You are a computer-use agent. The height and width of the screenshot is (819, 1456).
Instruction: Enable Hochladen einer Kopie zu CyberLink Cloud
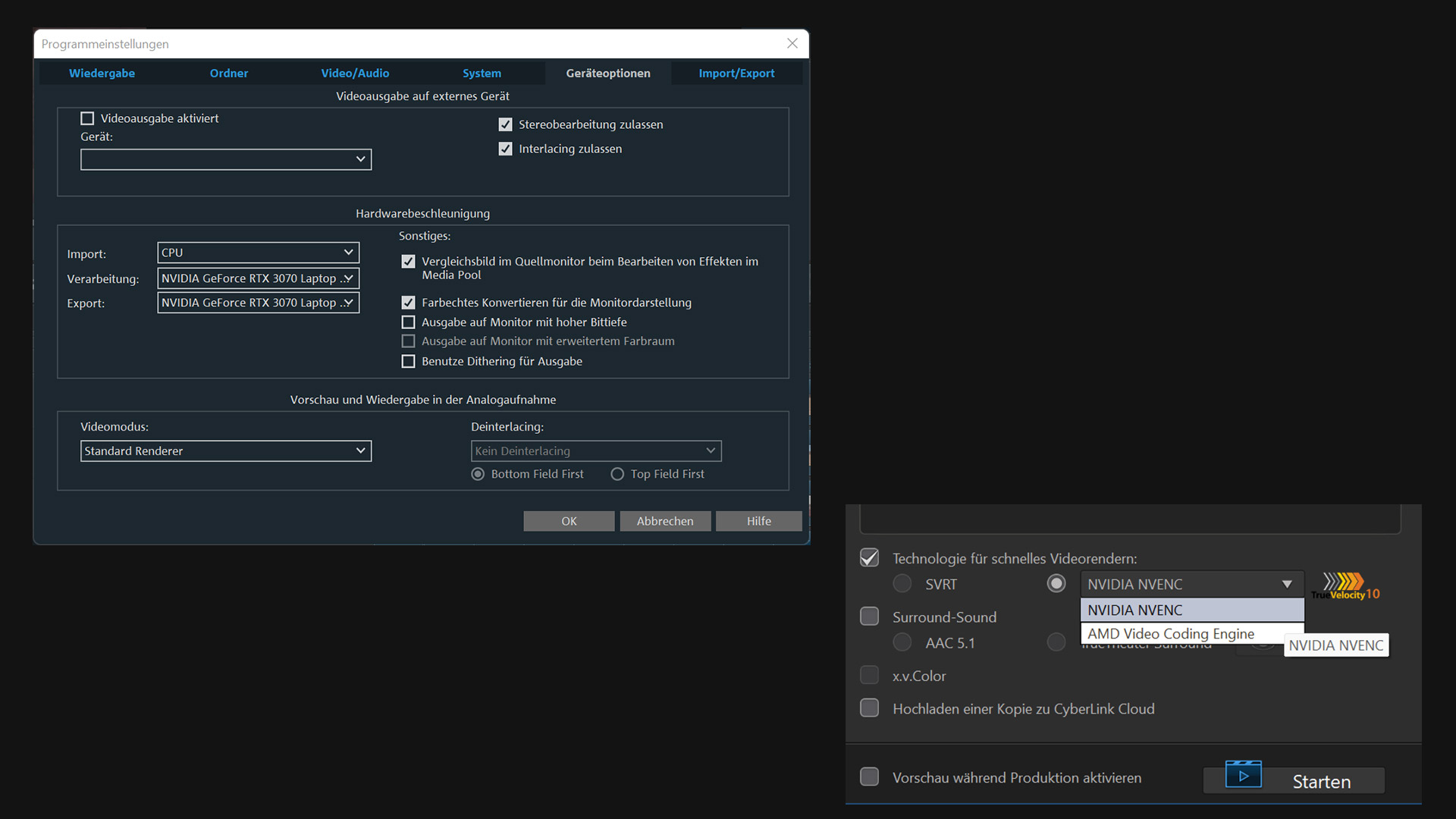point(869,708)
